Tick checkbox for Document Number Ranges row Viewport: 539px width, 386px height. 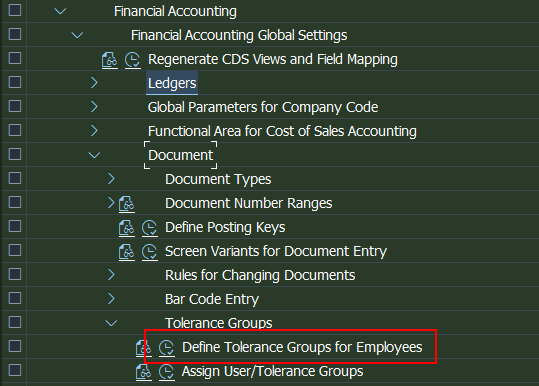tap(15, 202)
